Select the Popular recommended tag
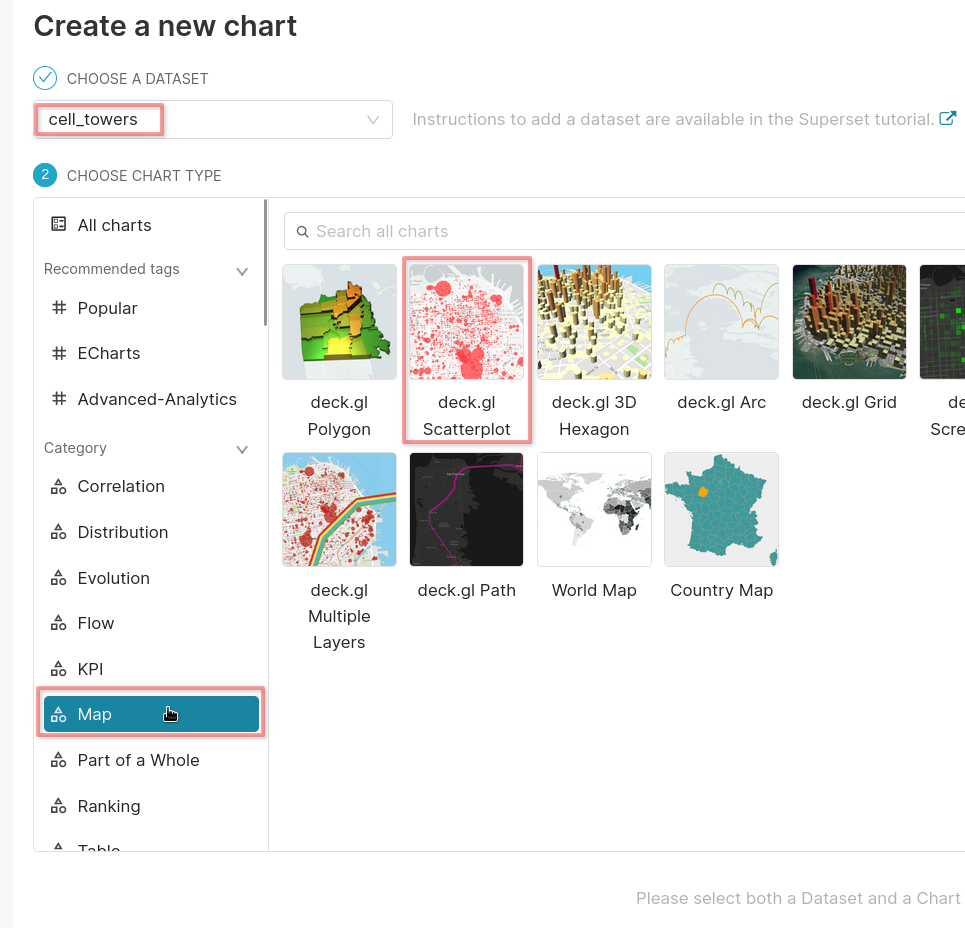 [107, 308]
